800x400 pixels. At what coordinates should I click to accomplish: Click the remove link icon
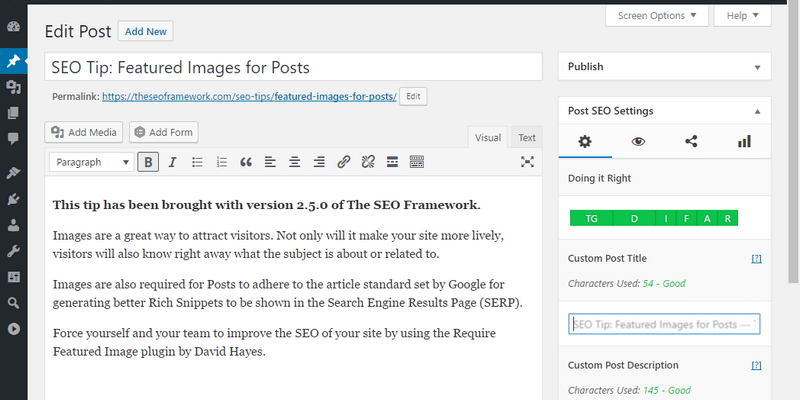coord(367,162)
